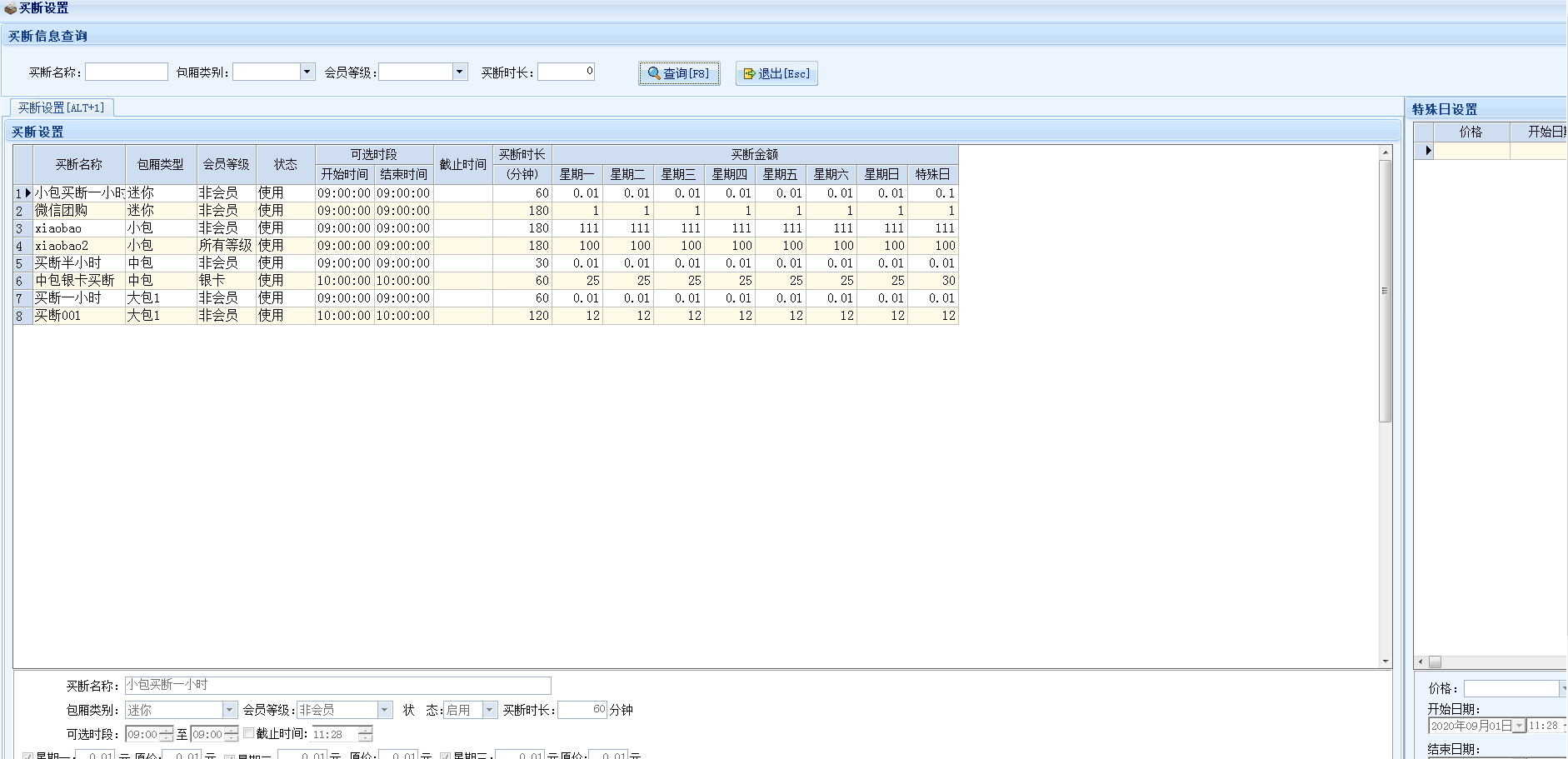Expand the 包厢类别 dropdown showing 迷你
The width and height of the screenshot is (1568, 759).
coord(230,710)
